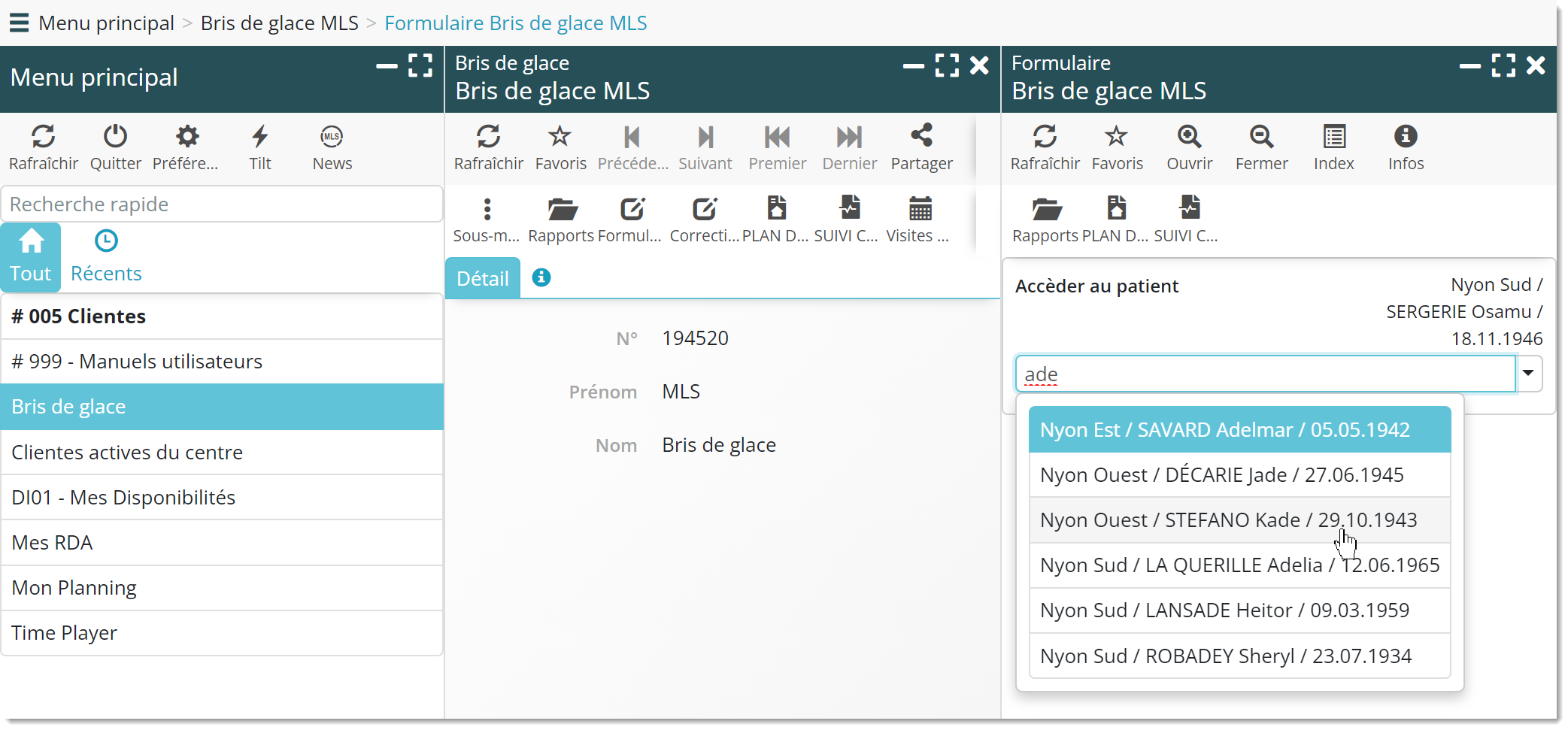Click Bris de glace MLS breadcrumb link

(x=279, y=23)
